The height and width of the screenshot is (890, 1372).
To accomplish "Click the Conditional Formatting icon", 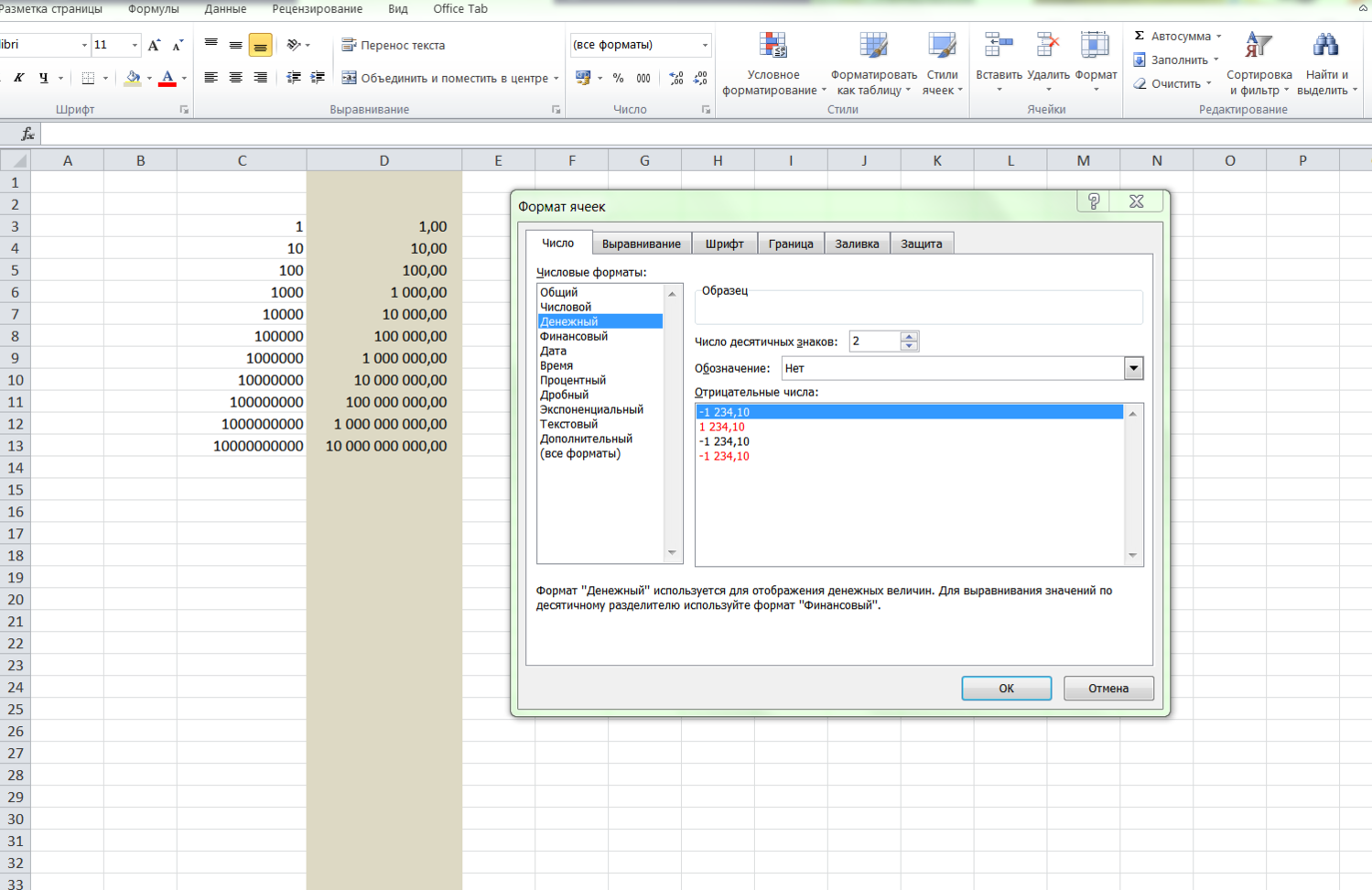I will pos(772,46).
